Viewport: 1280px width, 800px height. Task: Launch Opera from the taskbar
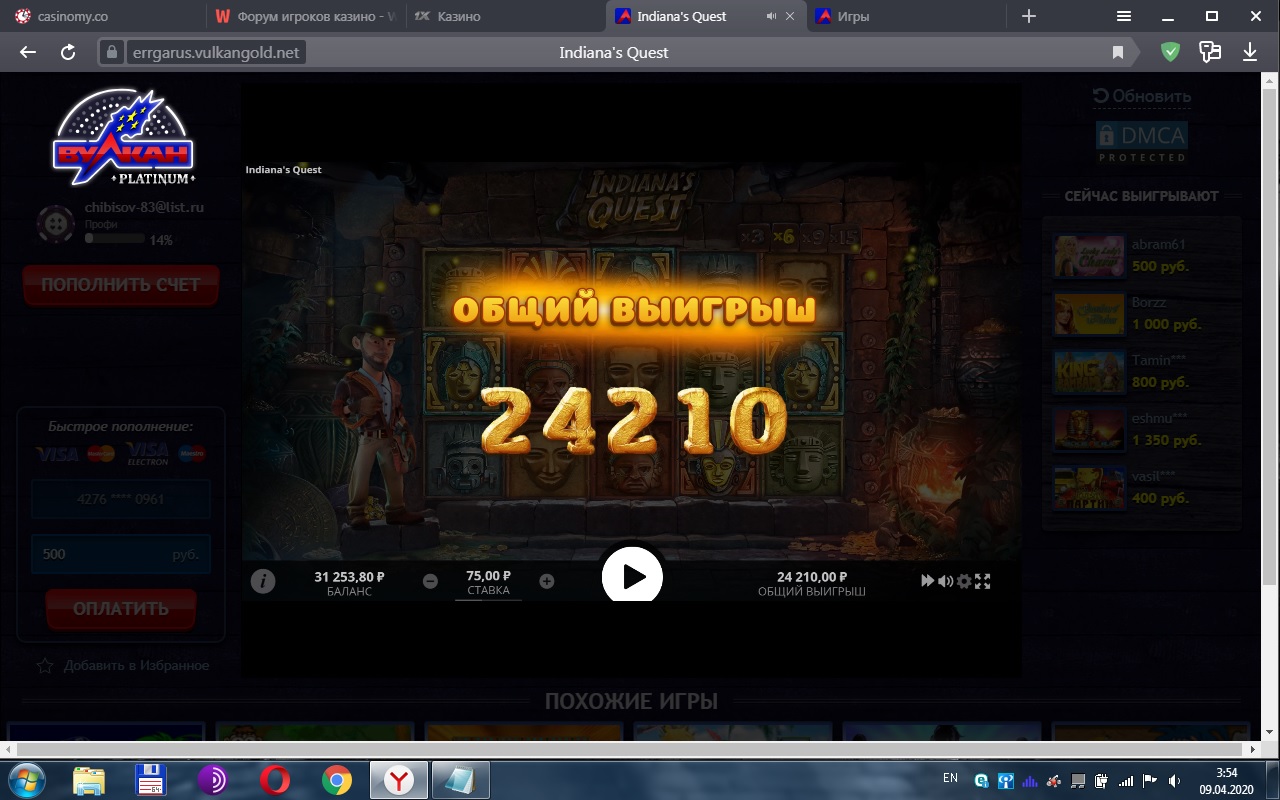(275, 780)
